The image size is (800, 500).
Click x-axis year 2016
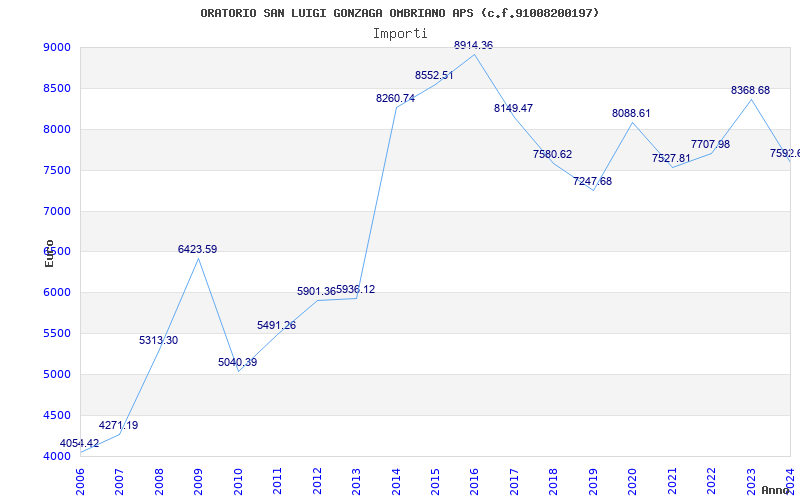(474, 481)
